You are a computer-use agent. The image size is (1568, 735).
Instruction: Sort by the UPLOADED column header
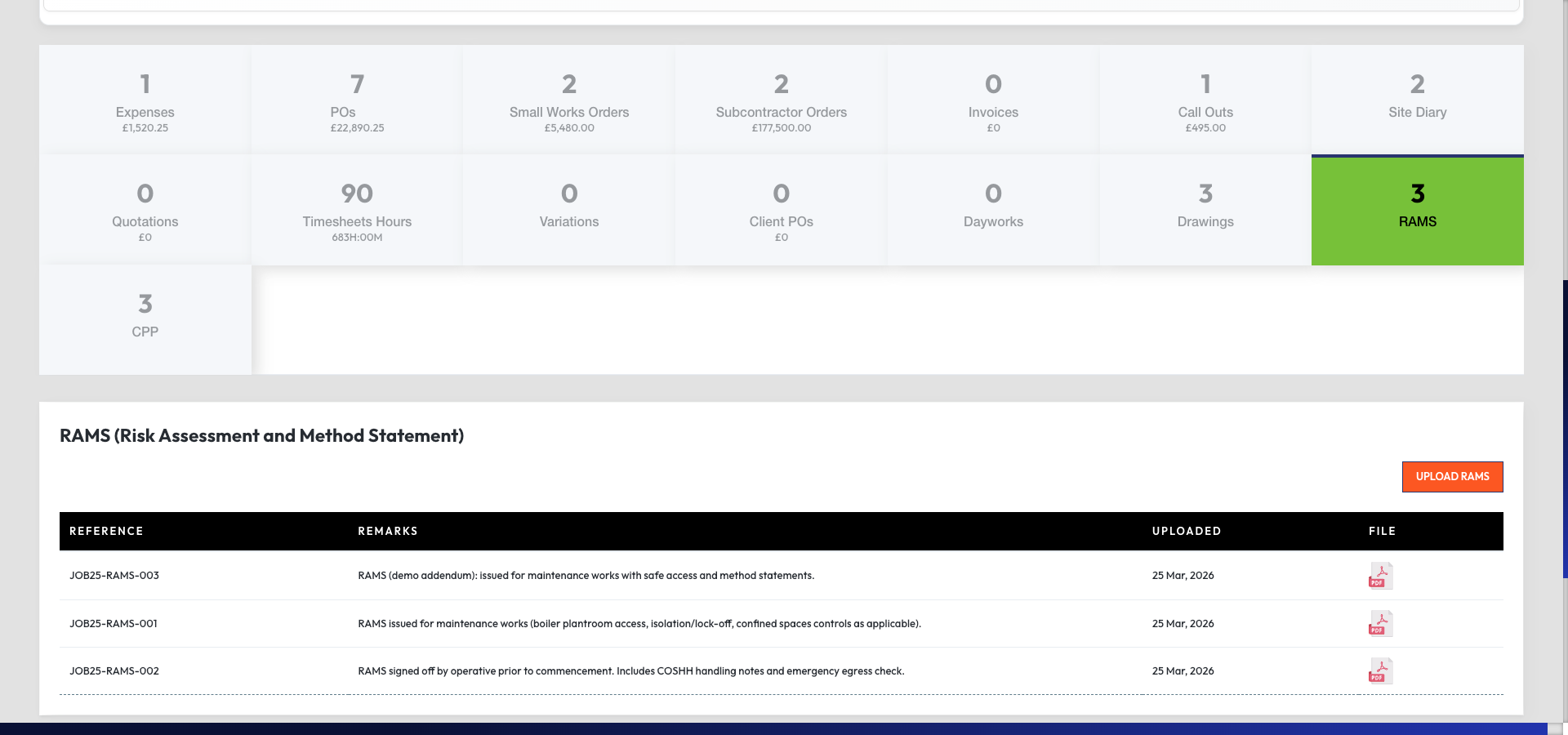point(1186,531)
